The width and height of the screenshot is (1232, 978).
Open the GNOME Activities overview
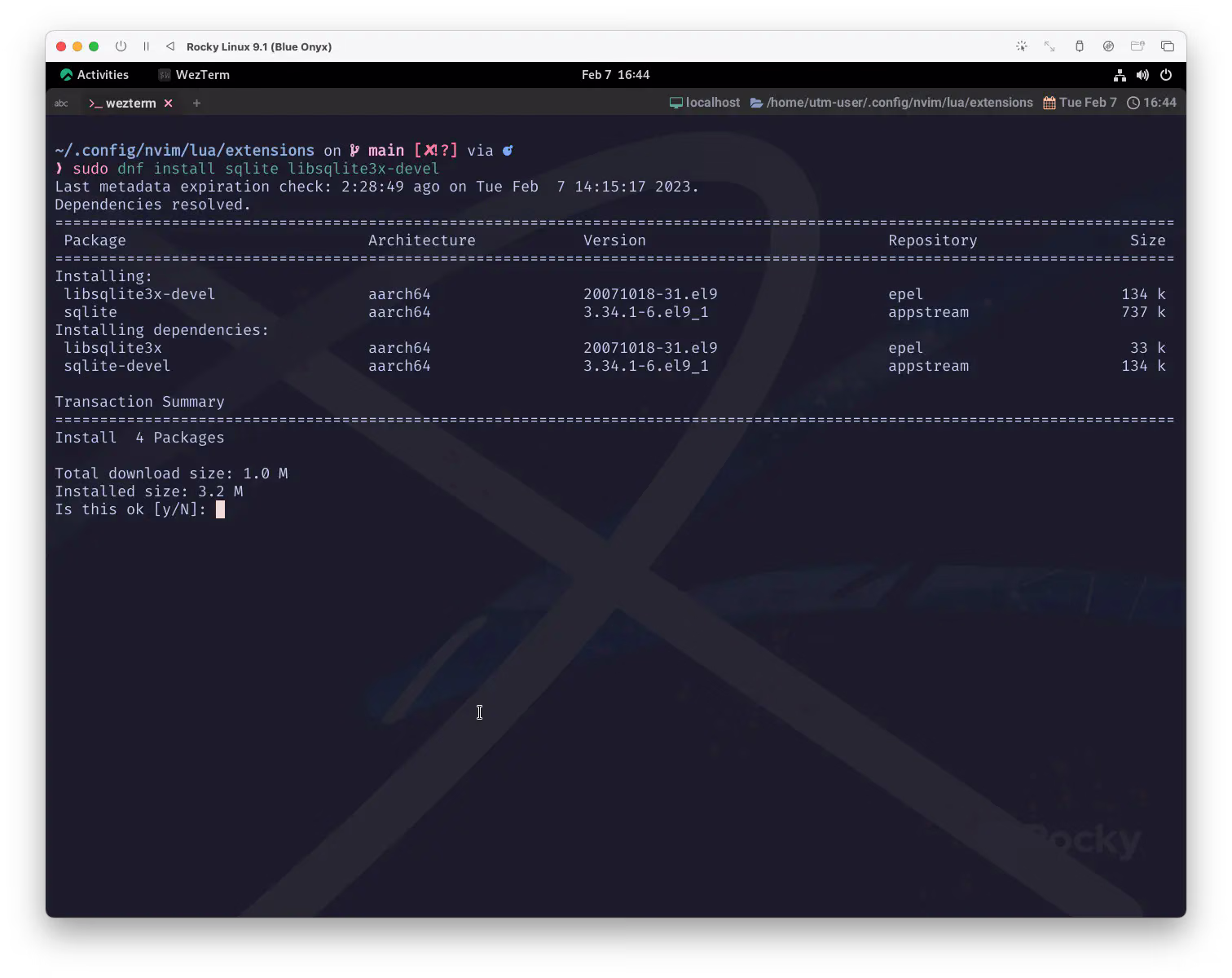[95, 75]
